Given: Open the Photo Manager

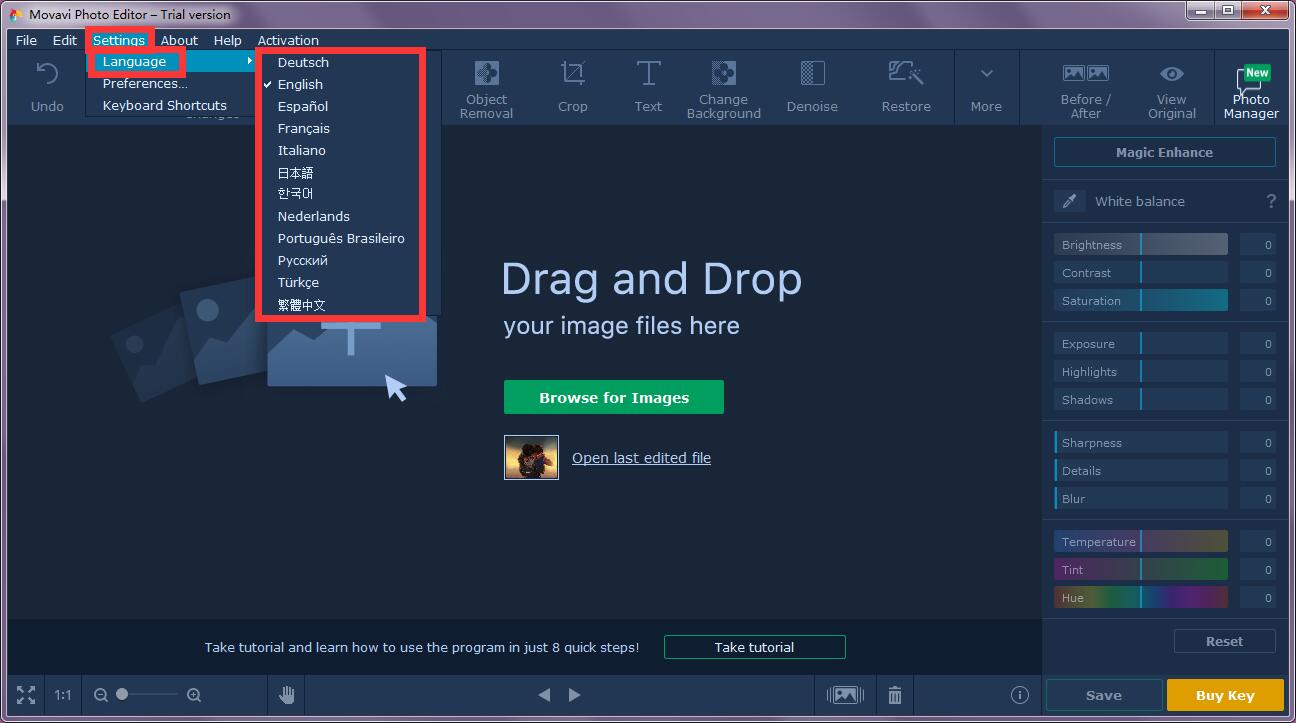Looking at the screenshot, I should [x=1251, y=92].
